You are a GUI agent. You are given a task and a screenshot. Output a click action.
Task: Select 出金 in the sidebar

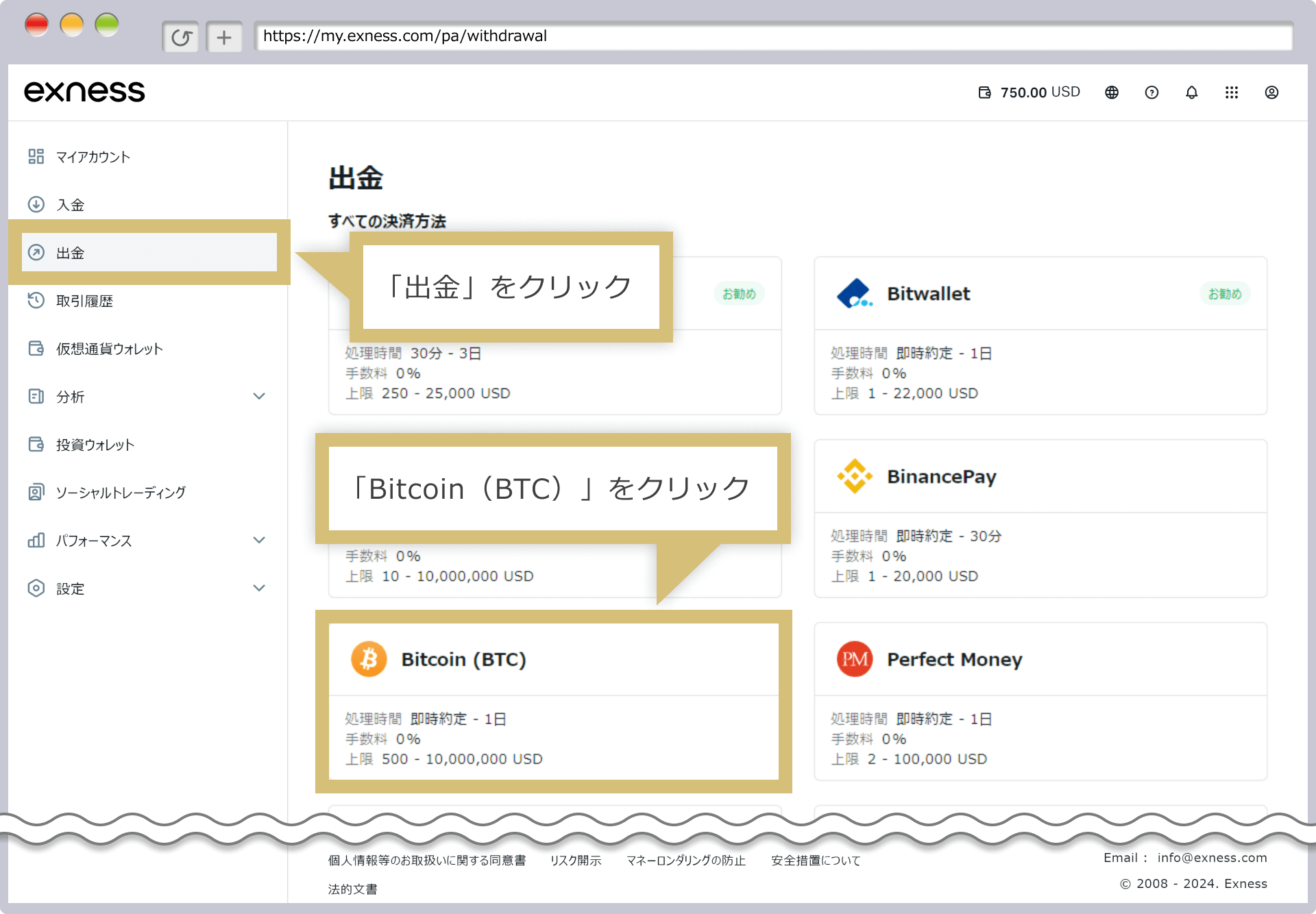click(x=149, y=252)
